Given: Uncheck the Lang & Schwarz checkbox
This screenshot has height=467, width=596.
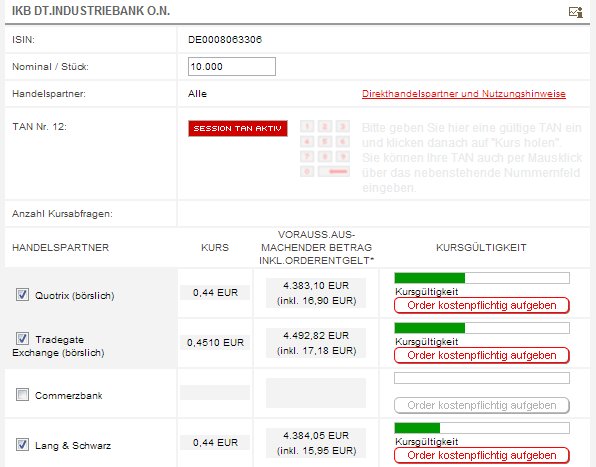Looking at the screenshot, I should pos(22,444).
